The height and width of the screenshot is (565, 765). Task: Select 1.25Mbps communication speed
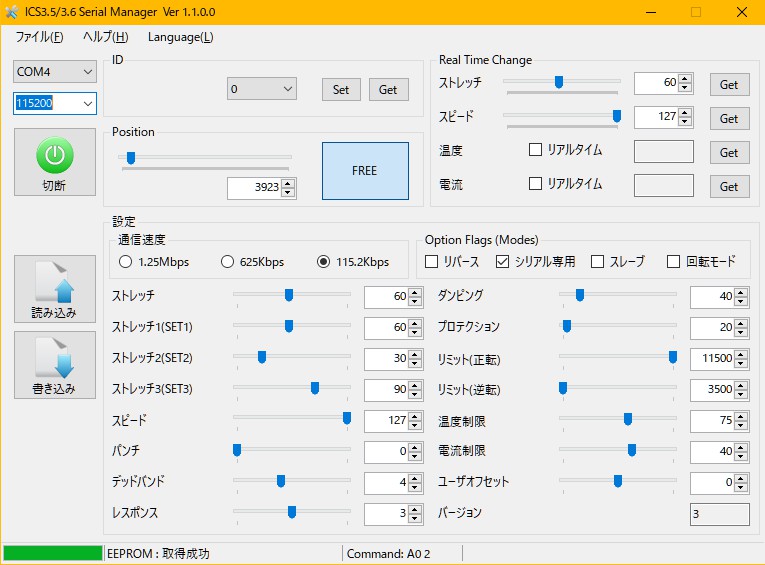tap(125, 262)
